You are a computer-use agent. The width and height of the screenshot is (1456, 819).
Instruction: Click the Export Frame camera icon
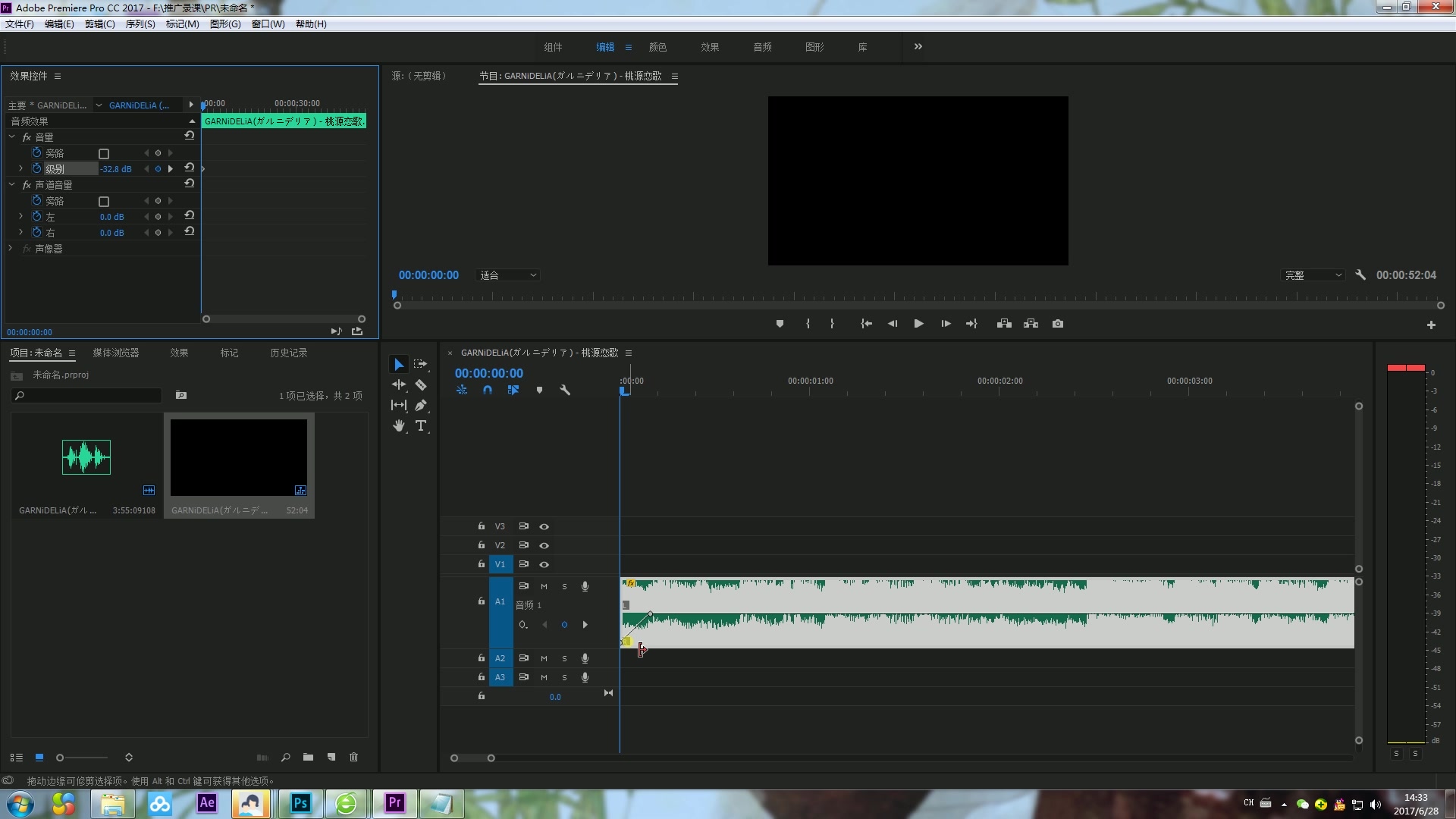[1058, 324]
